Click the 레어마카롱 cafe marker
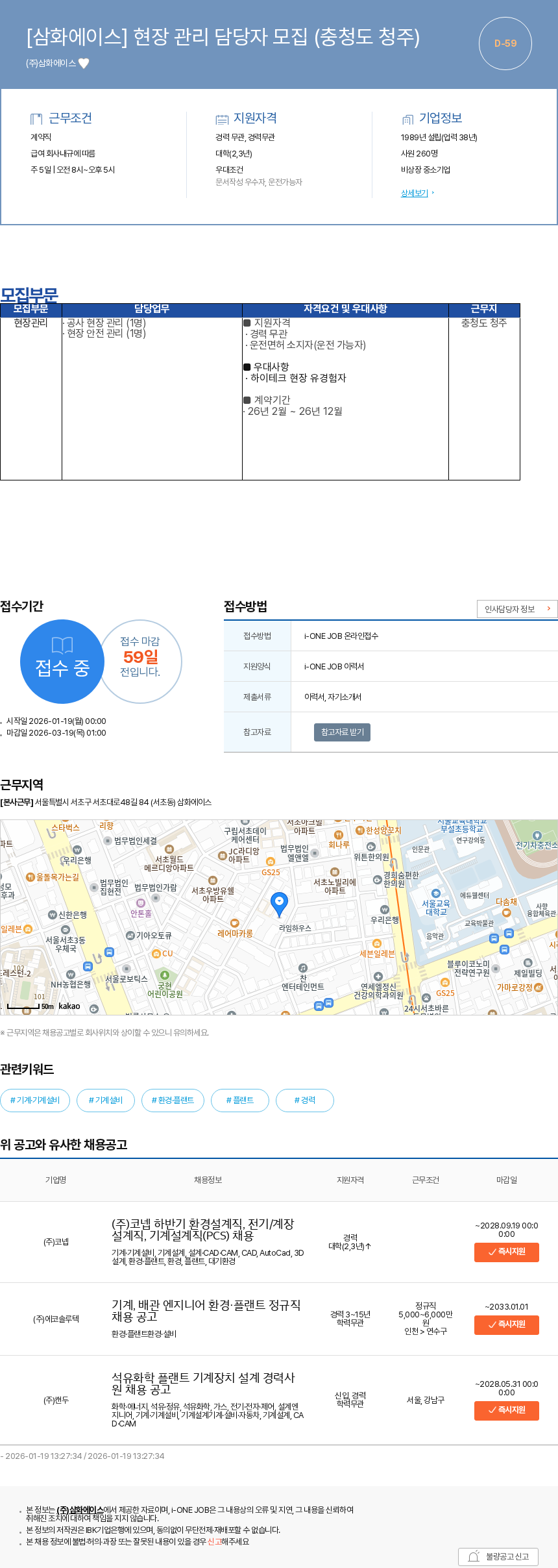558x1568 pixels. (x=235, y=923)
